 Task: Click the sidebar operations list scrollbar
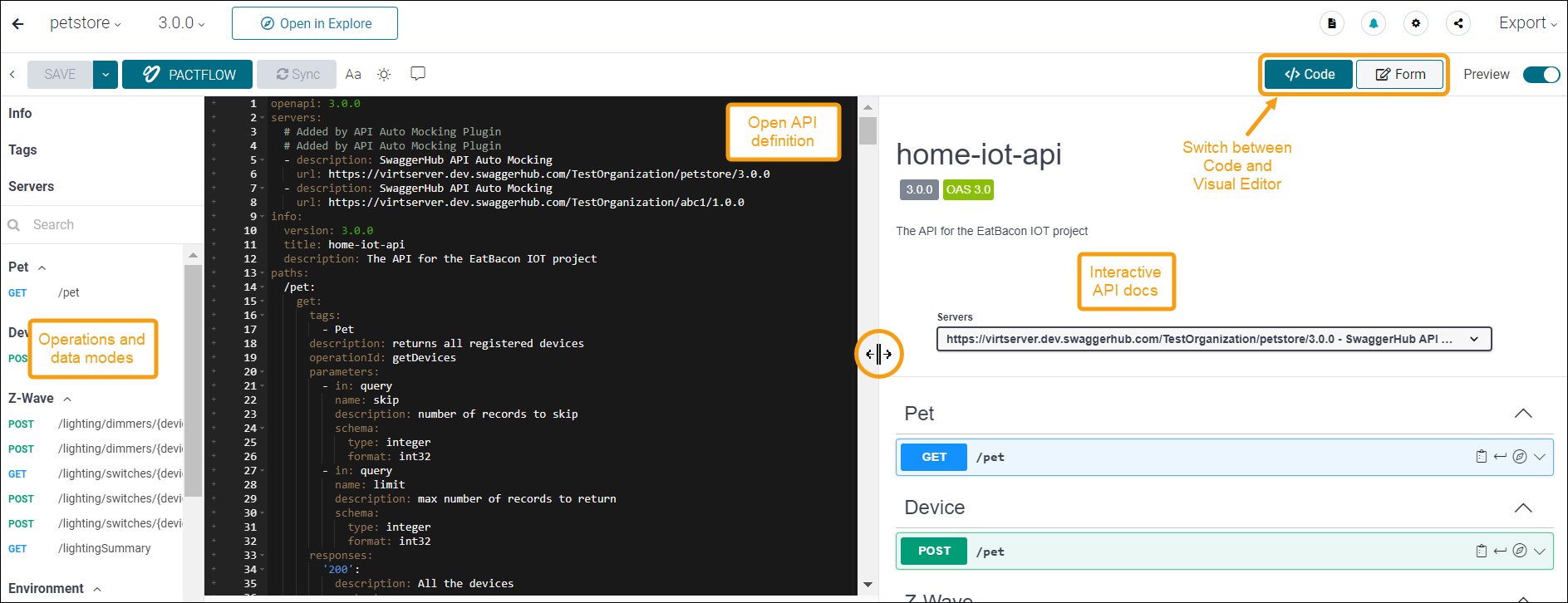tap(193, 380)
